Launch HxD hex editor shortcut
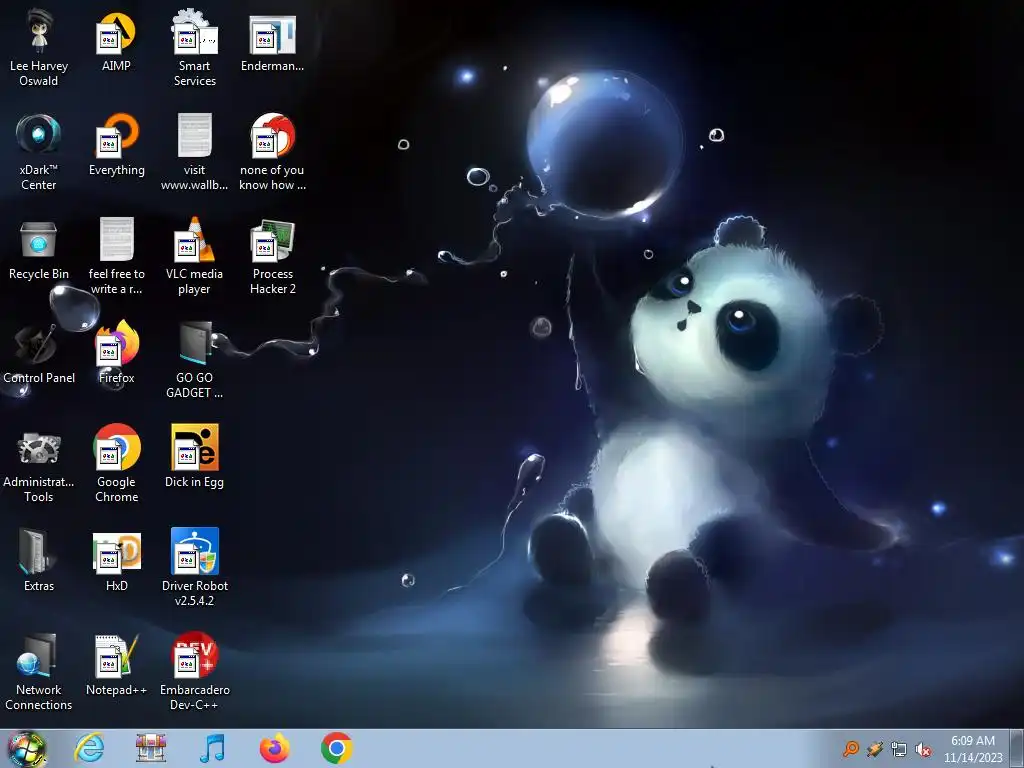Image resolution: width=1024 pixels, height=768 pixels. click(116, 560)
